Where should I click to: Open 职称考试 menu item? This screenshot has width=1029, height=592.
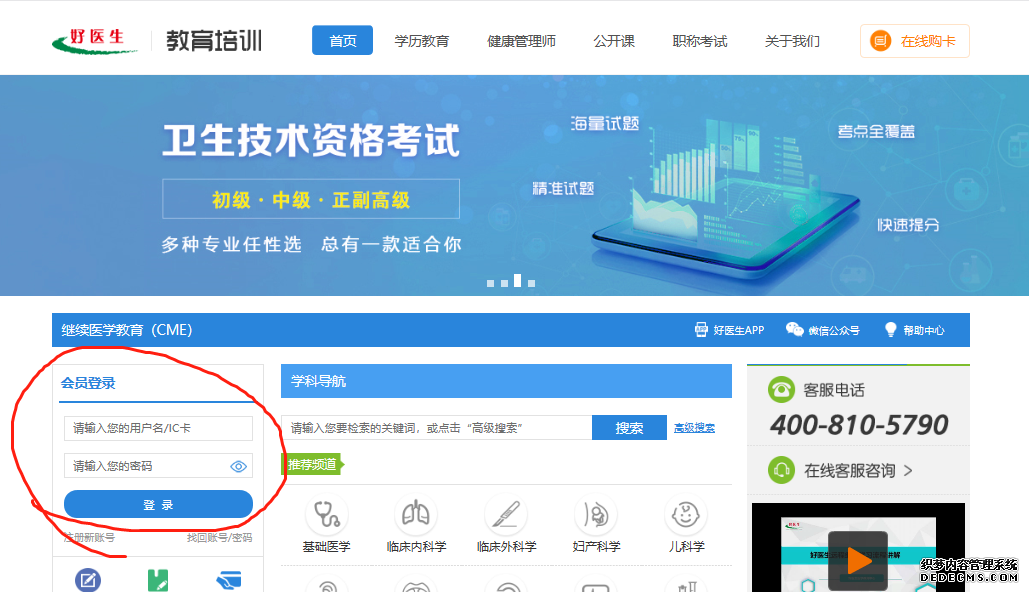pos(700,41)
